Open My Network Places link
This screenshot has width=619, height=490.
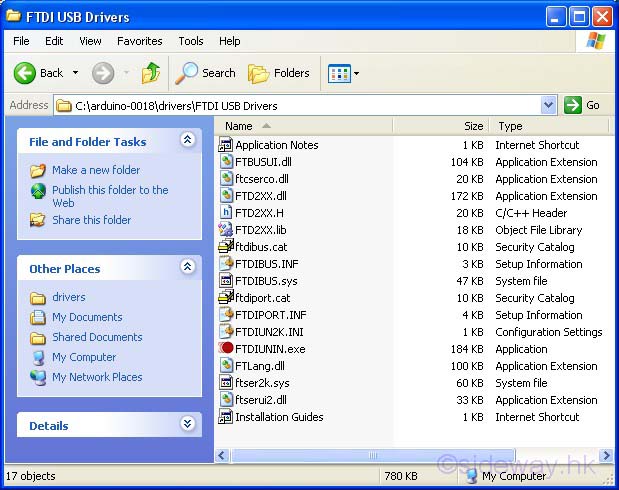pyautogui.click(x=97, y=377)
